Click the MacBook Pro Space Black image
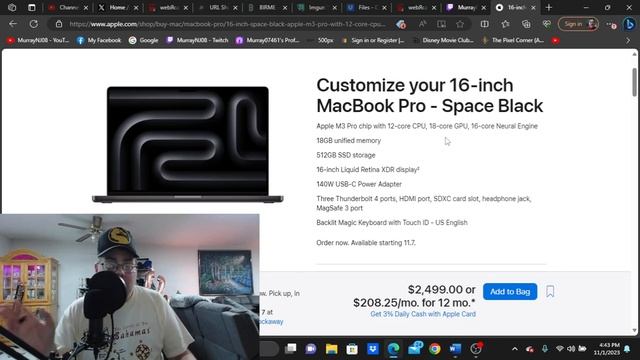 (x=188, y=144)
